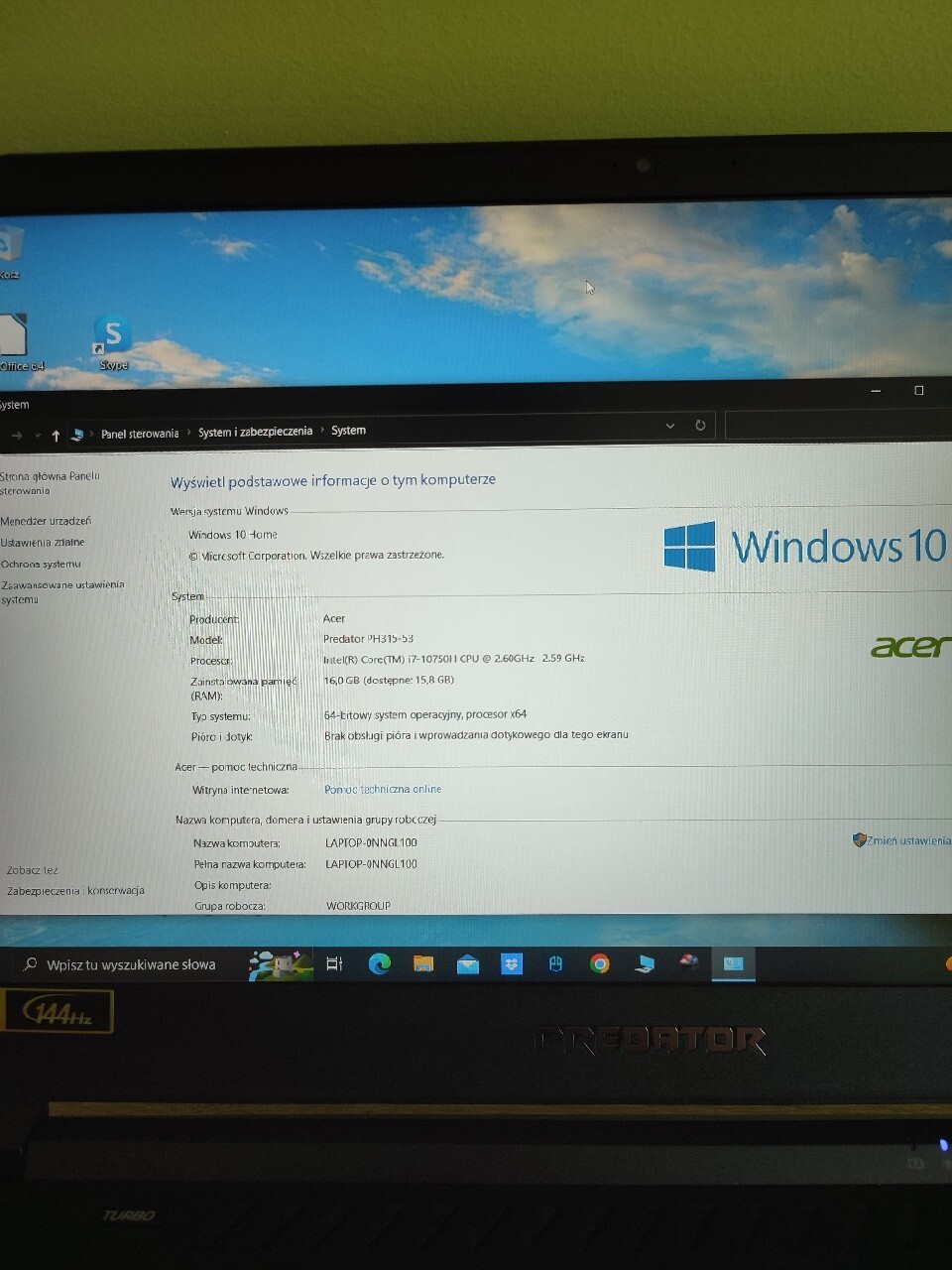Expand the address bar history dropdown
This screenshot has height=1270, width=952.
click(x=670, y=426)
